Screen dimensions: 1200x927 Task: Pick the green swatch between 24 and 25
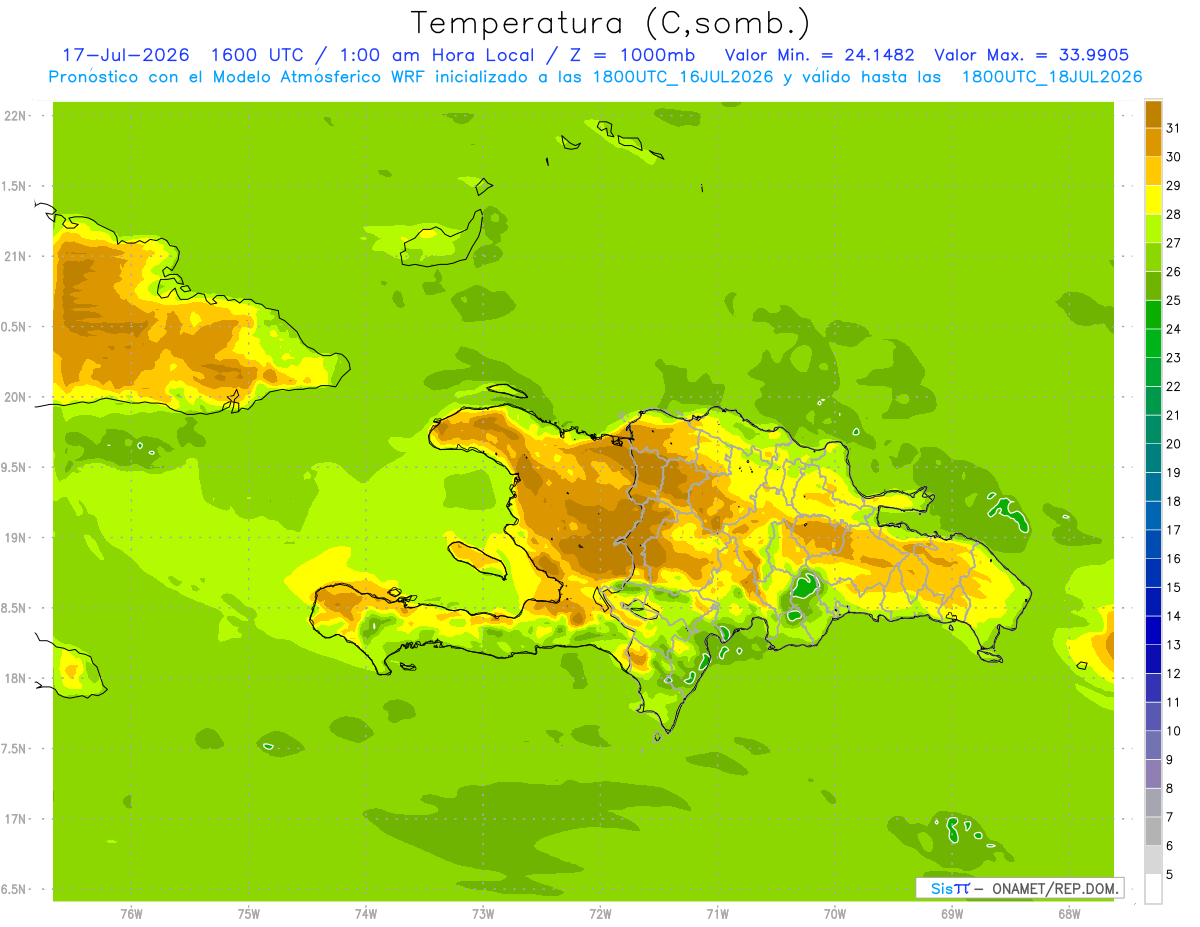coord(1153,315)
